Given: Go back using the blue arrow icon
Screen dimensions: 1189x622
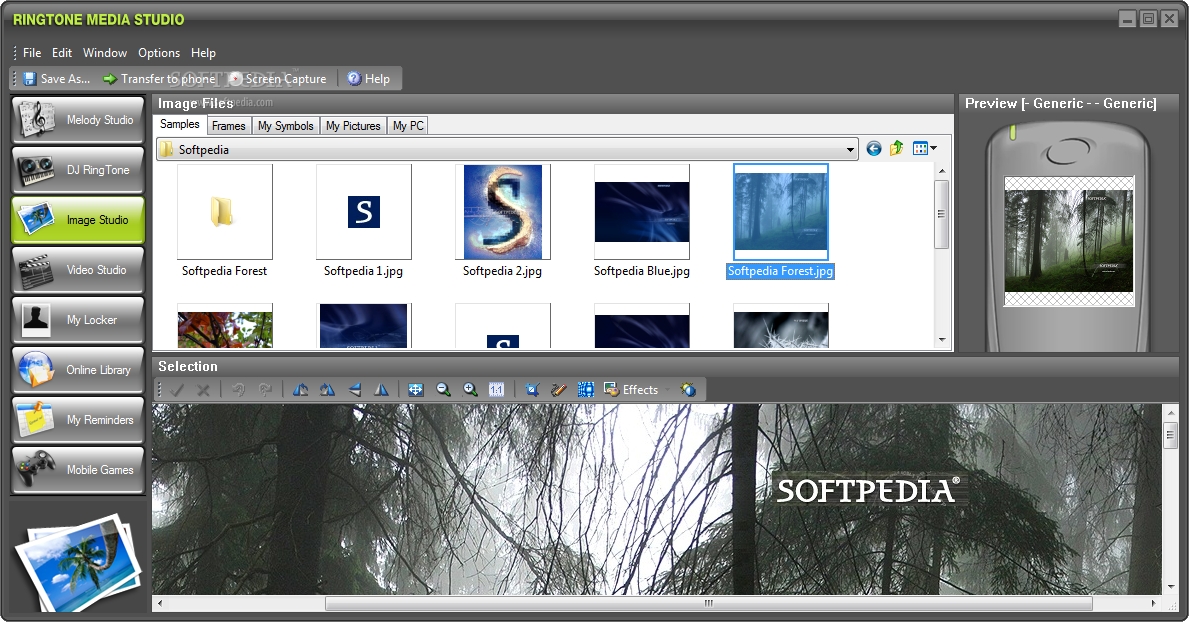Looking at the screenshot, I should (874, 149).
